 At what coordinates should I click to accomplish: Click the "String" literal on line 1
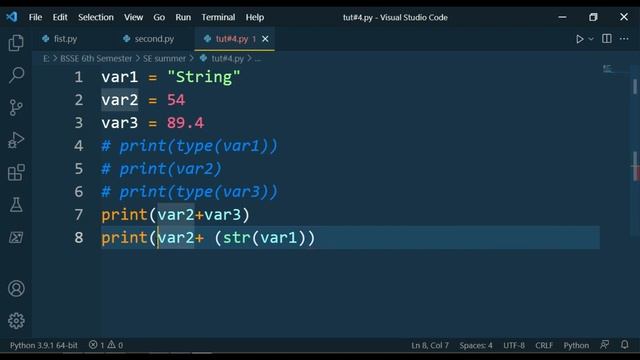pos(204,77)
